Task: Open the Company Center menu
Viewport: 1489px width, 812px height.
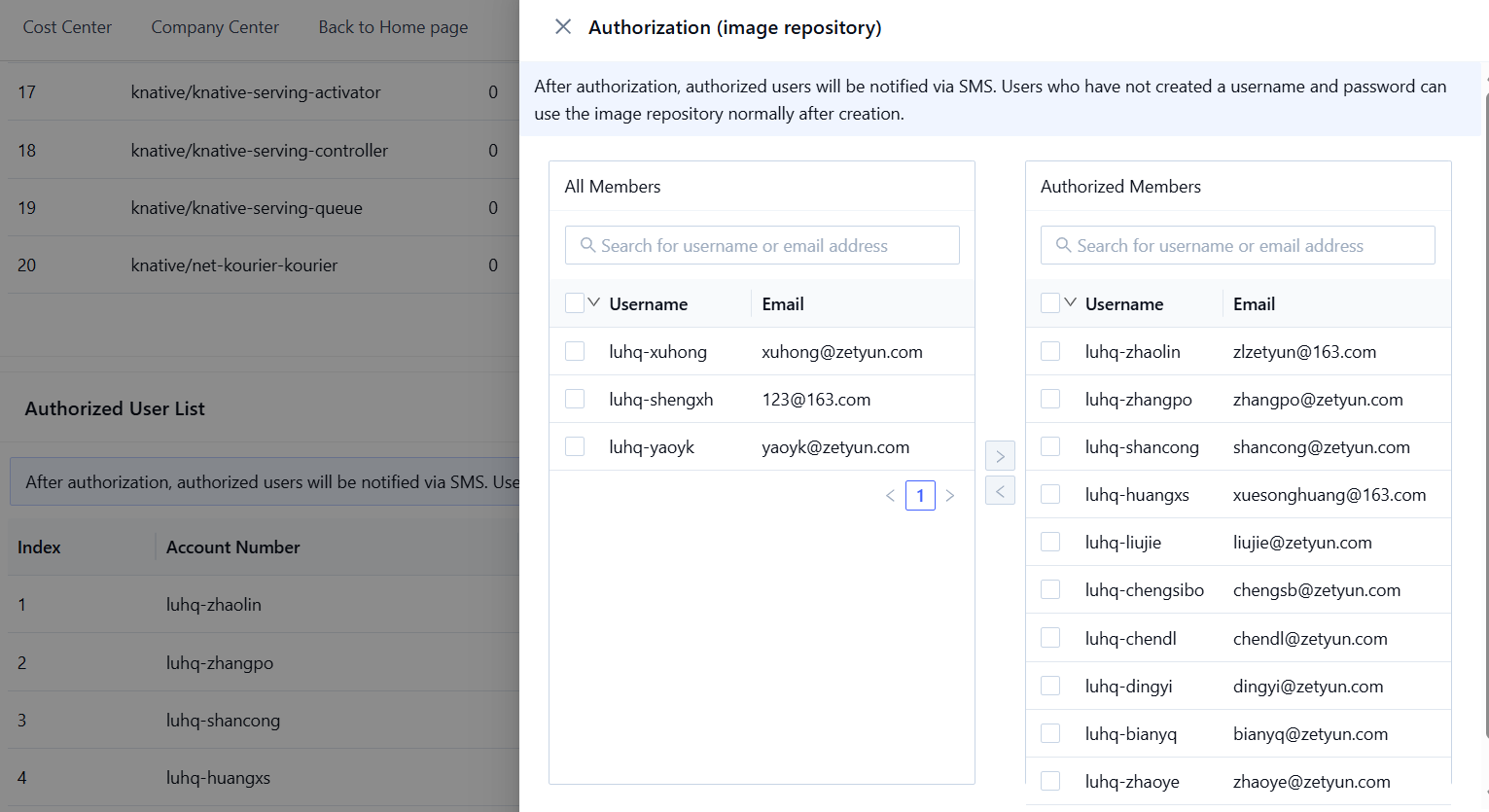Action: (215, 27)
